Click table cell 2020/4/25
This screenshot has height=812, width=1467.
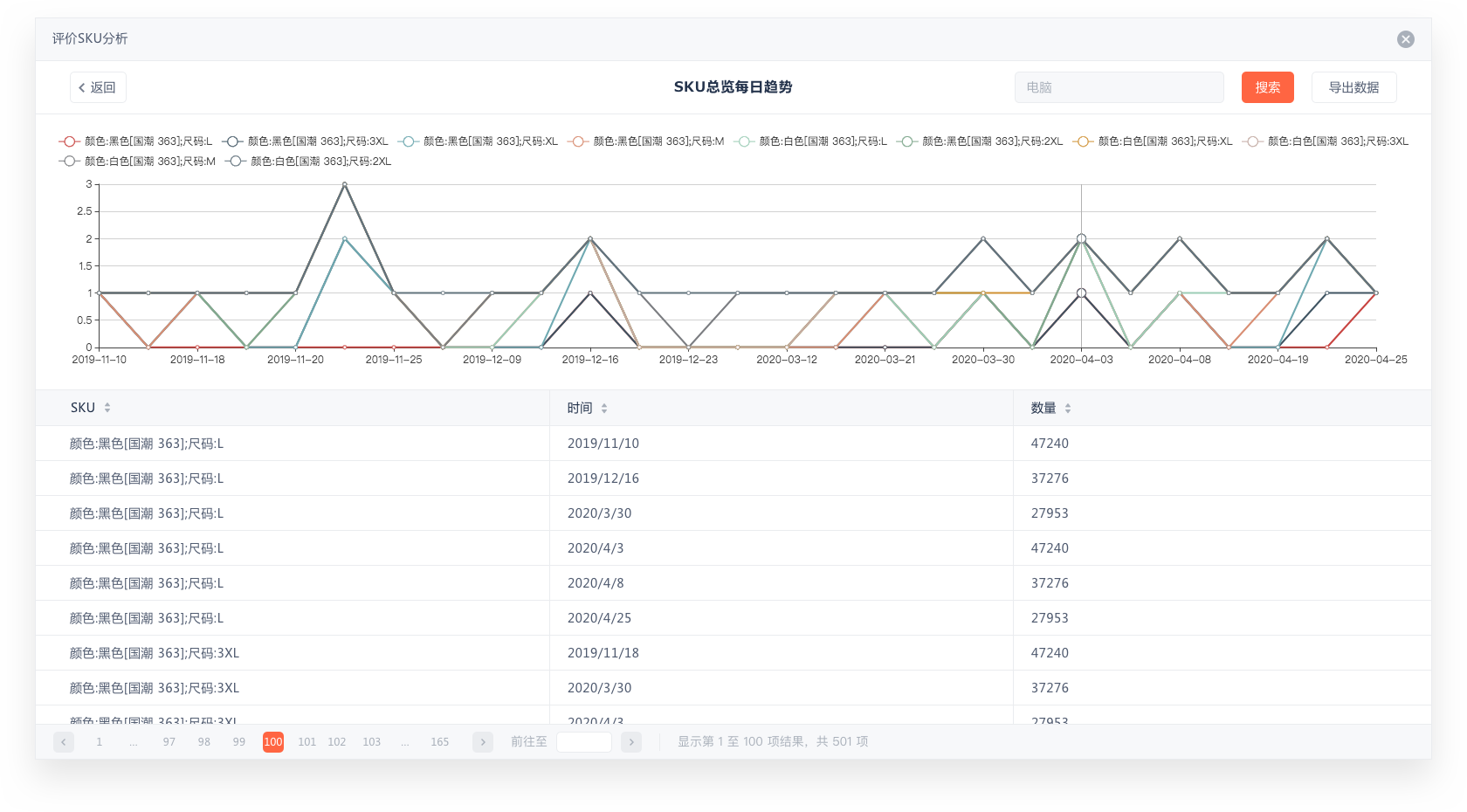point(599,618)
